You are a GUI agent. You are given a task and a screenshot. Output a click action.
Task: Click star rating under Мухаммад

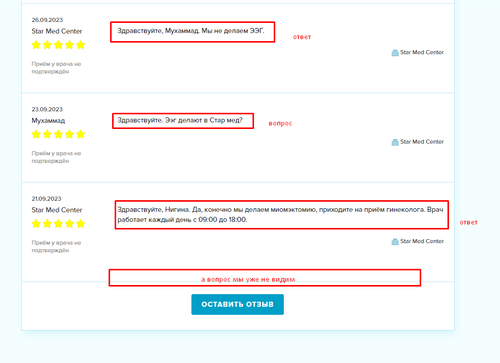click(58, 134)
